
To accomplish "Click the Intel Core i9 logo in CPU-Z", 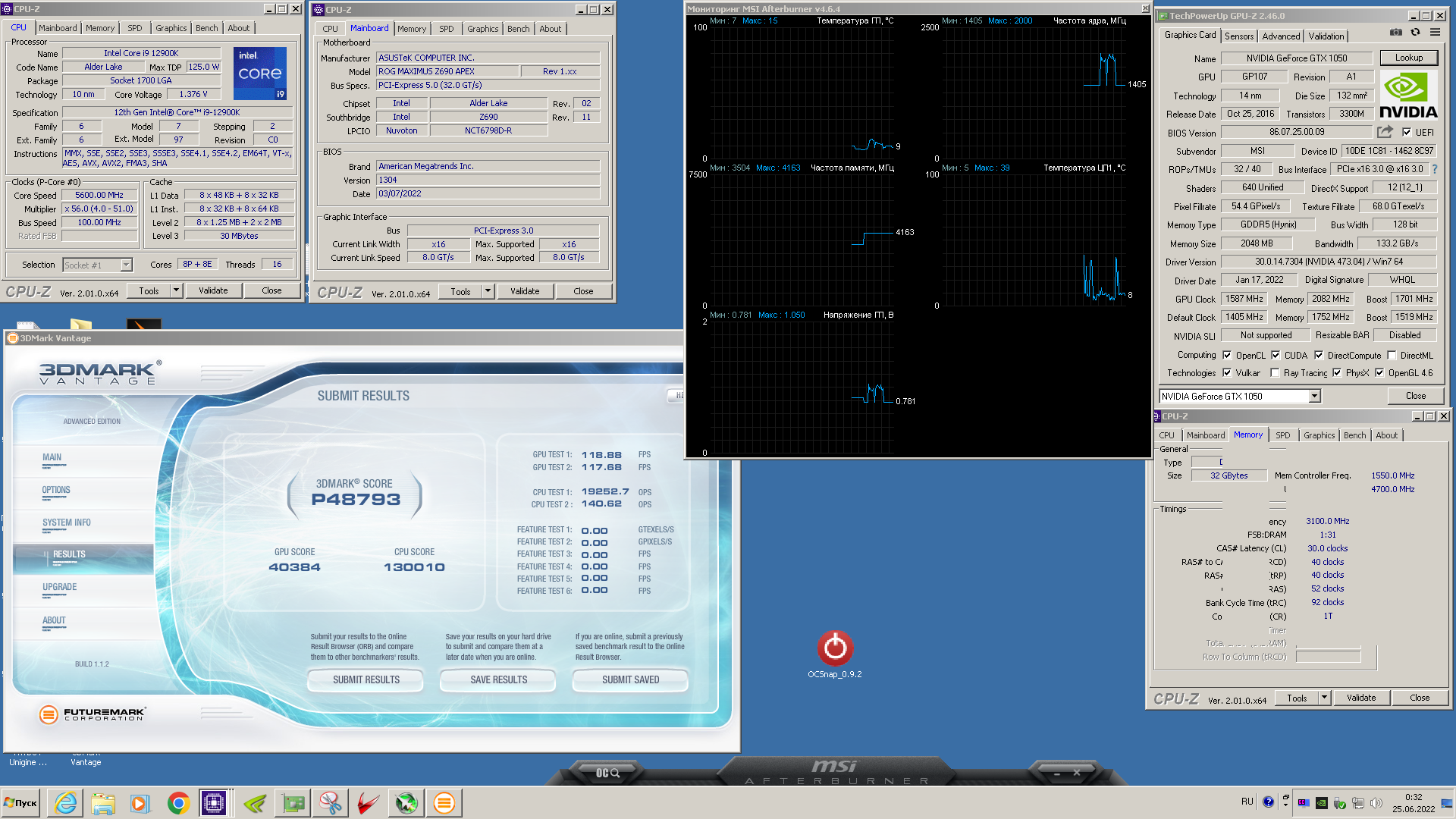I will coord(259,73).
